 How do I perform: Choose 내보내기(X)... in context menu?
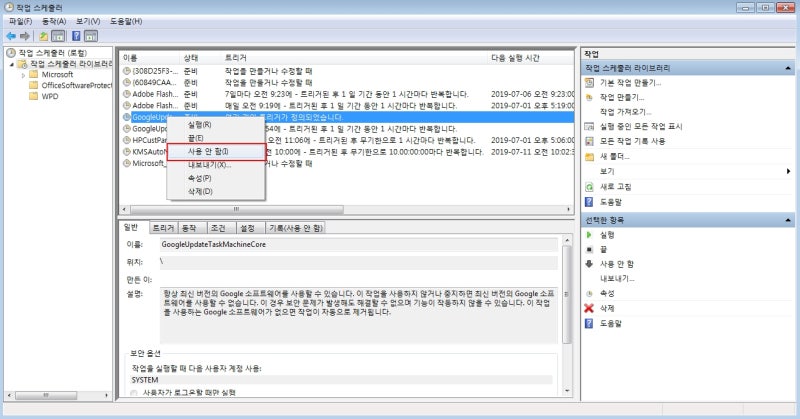pos(216,165)
